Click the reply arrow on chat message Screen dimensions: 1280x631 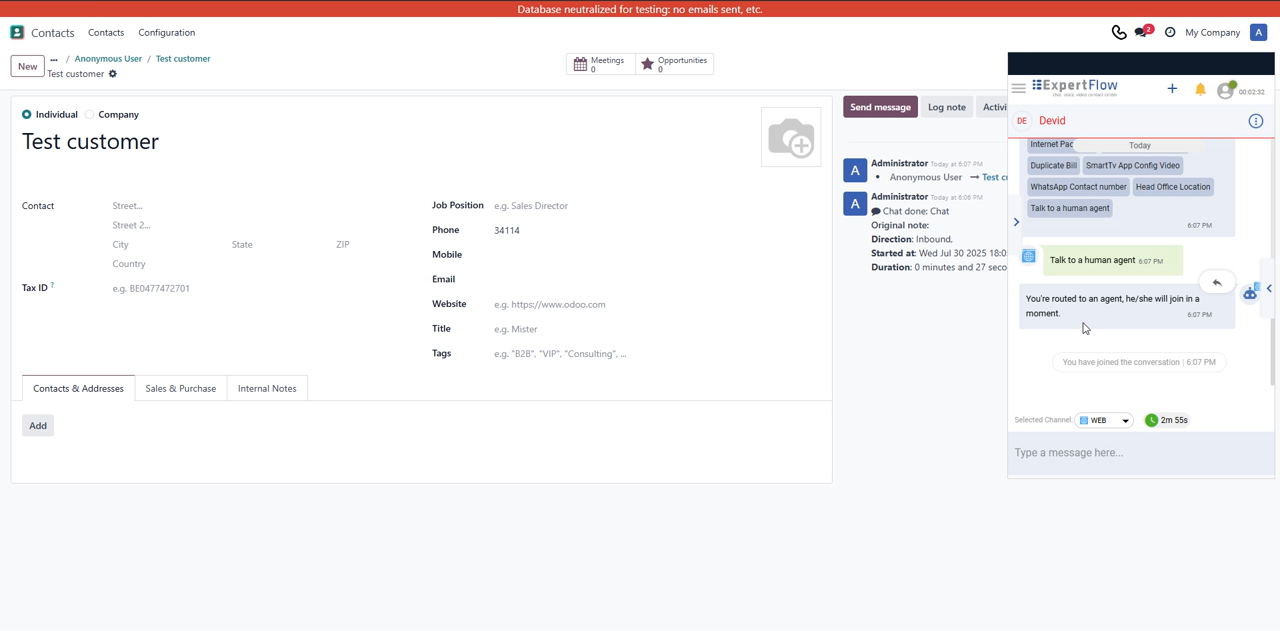[1217, 283]
